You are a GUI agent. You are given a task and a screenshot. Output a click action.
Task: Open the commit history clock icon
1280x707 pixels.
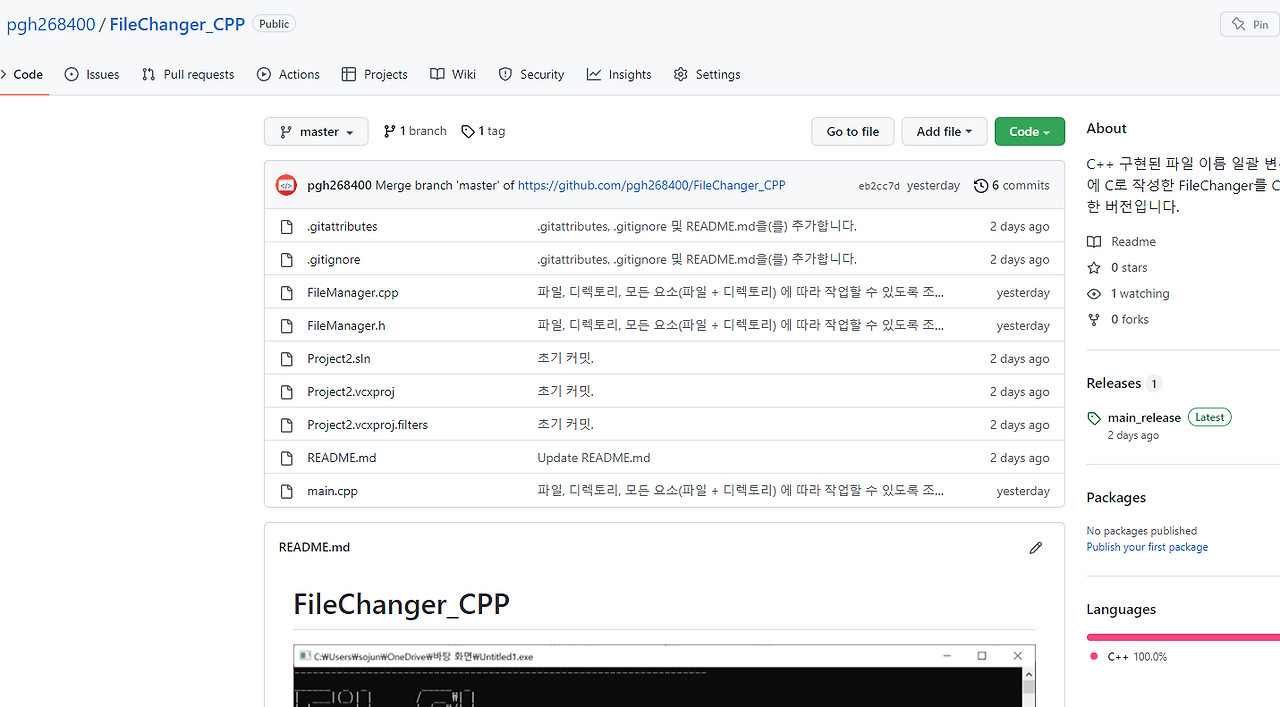[981, 185]
